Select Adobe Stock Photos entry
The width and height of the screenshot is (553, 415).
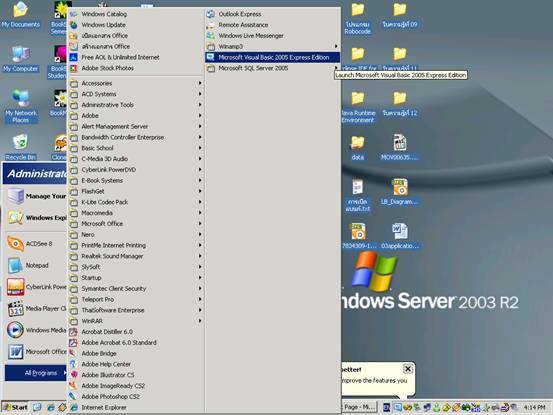pyautogui.click(x=136, y=68)
